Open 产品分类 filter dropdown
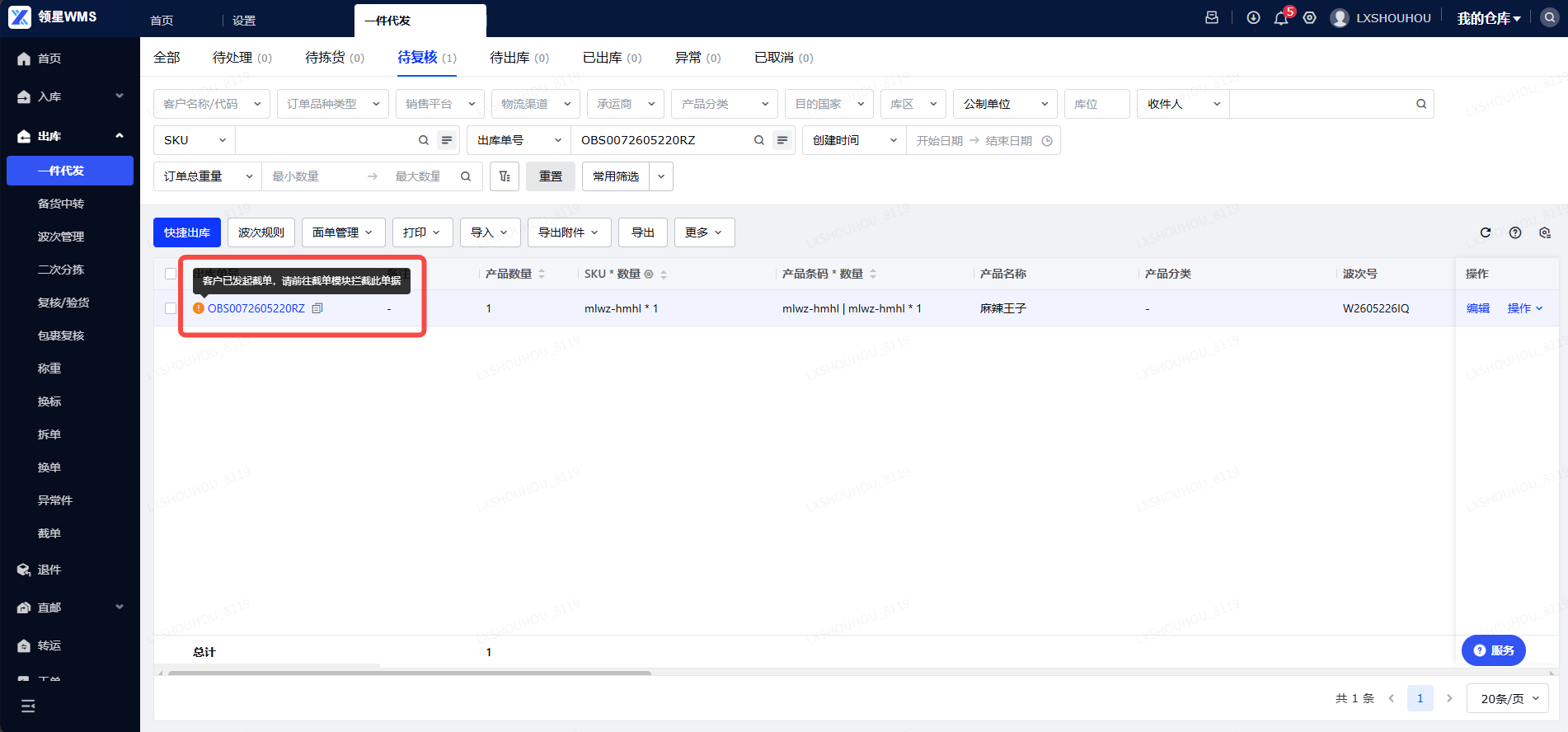 (725, 104)
